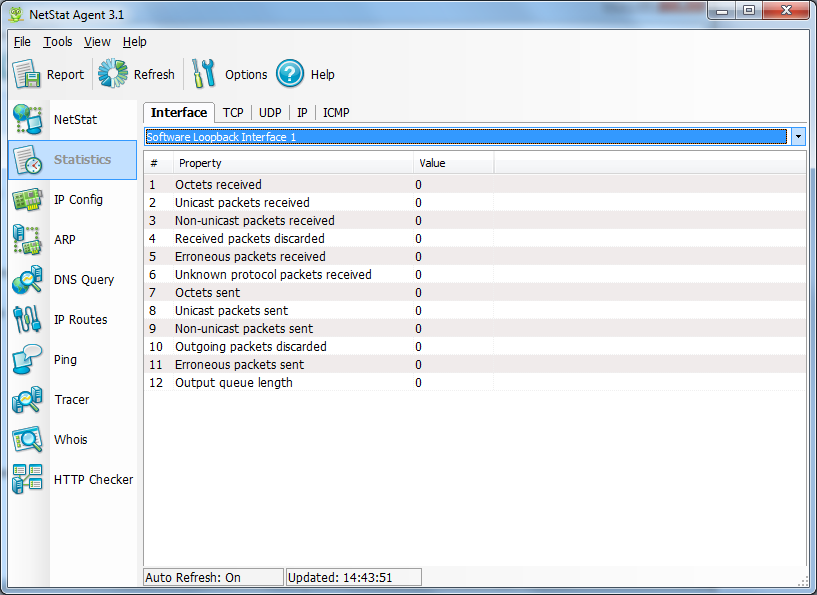The width and height of the screenshot is (817, 595).
Task: Click the Options toolbar label
Action: click(246, 75)
